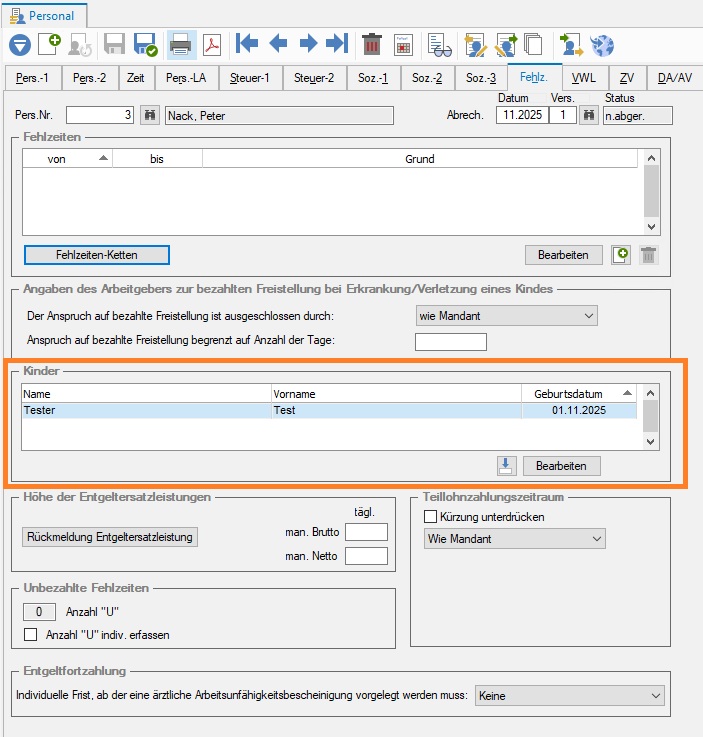This screenshot has height=737, width=703.
Task: Go to next record arrow
Action: click(x=308, y=44)
